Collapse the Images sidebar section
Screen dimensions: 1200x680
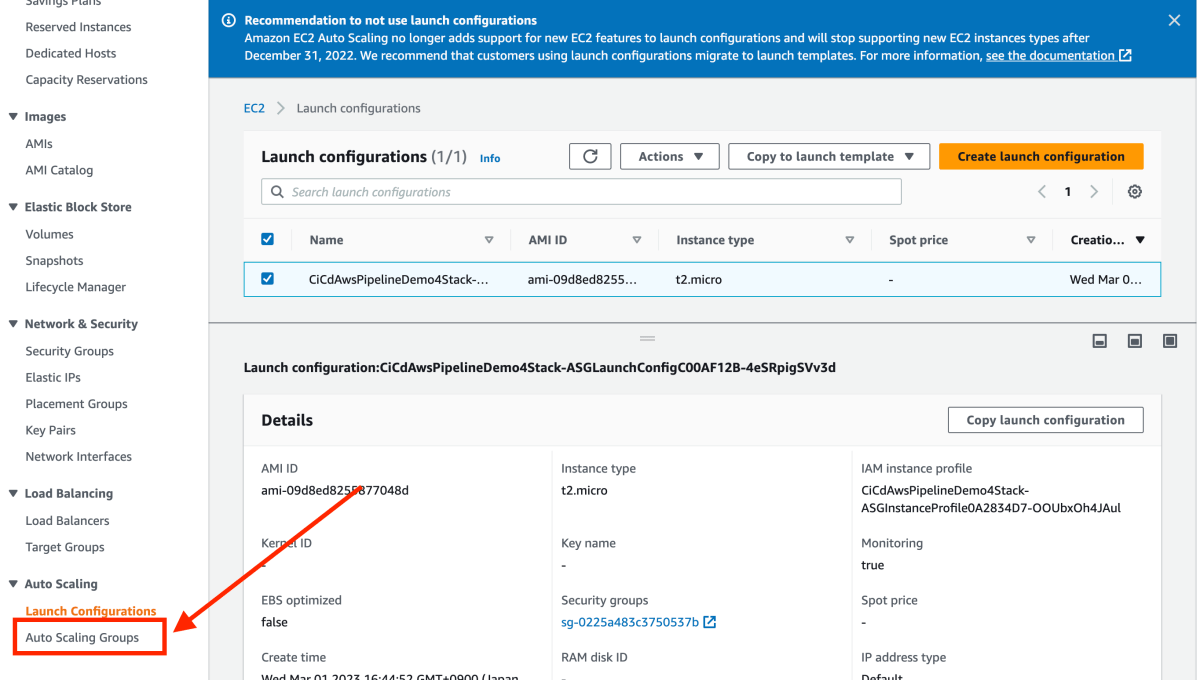13,117
